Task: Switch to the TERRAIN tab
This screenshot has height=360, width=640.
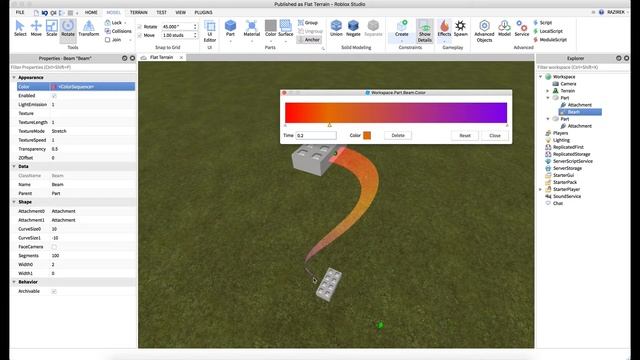Action: tap(139, 13)
